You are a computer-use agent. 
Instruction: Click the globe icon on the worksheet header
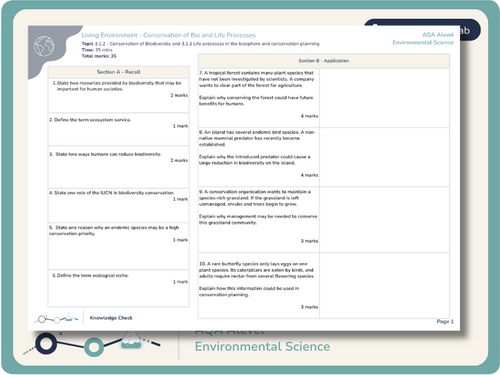click(x=44, y=46)
